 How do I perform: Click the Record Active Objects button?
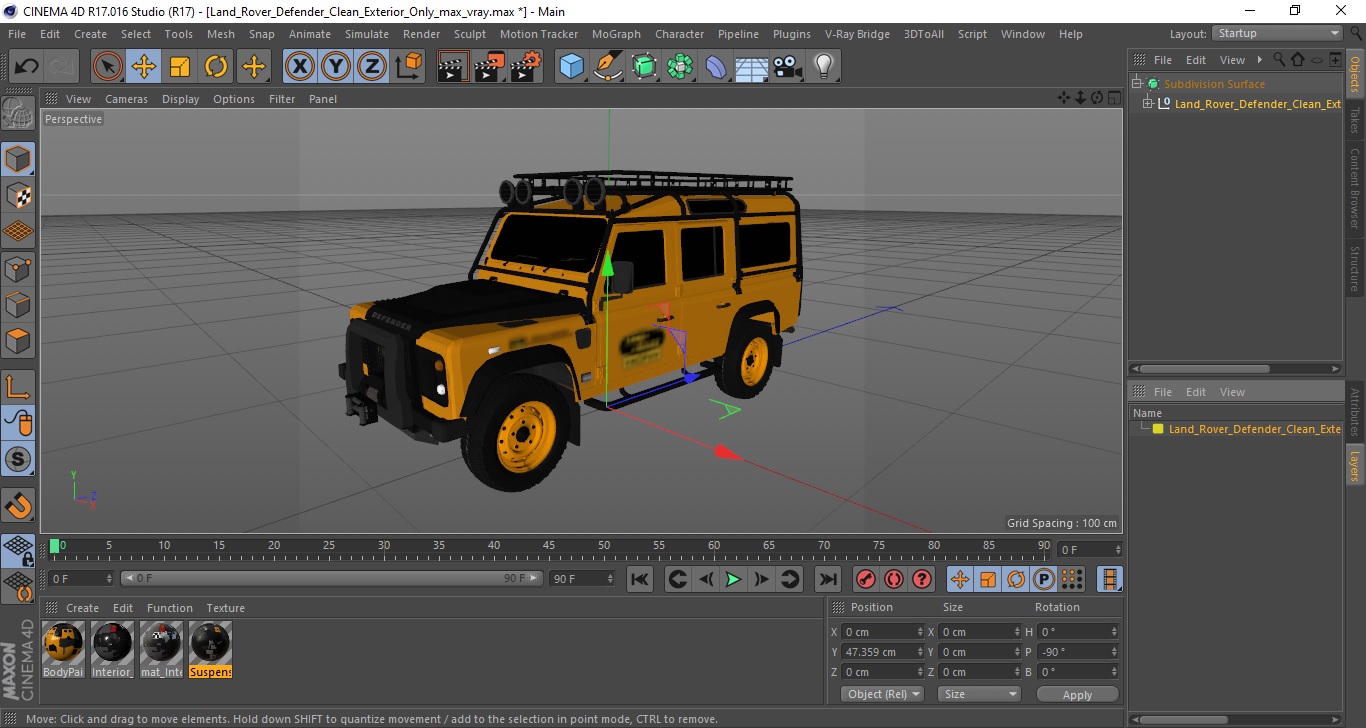point(866,579)
